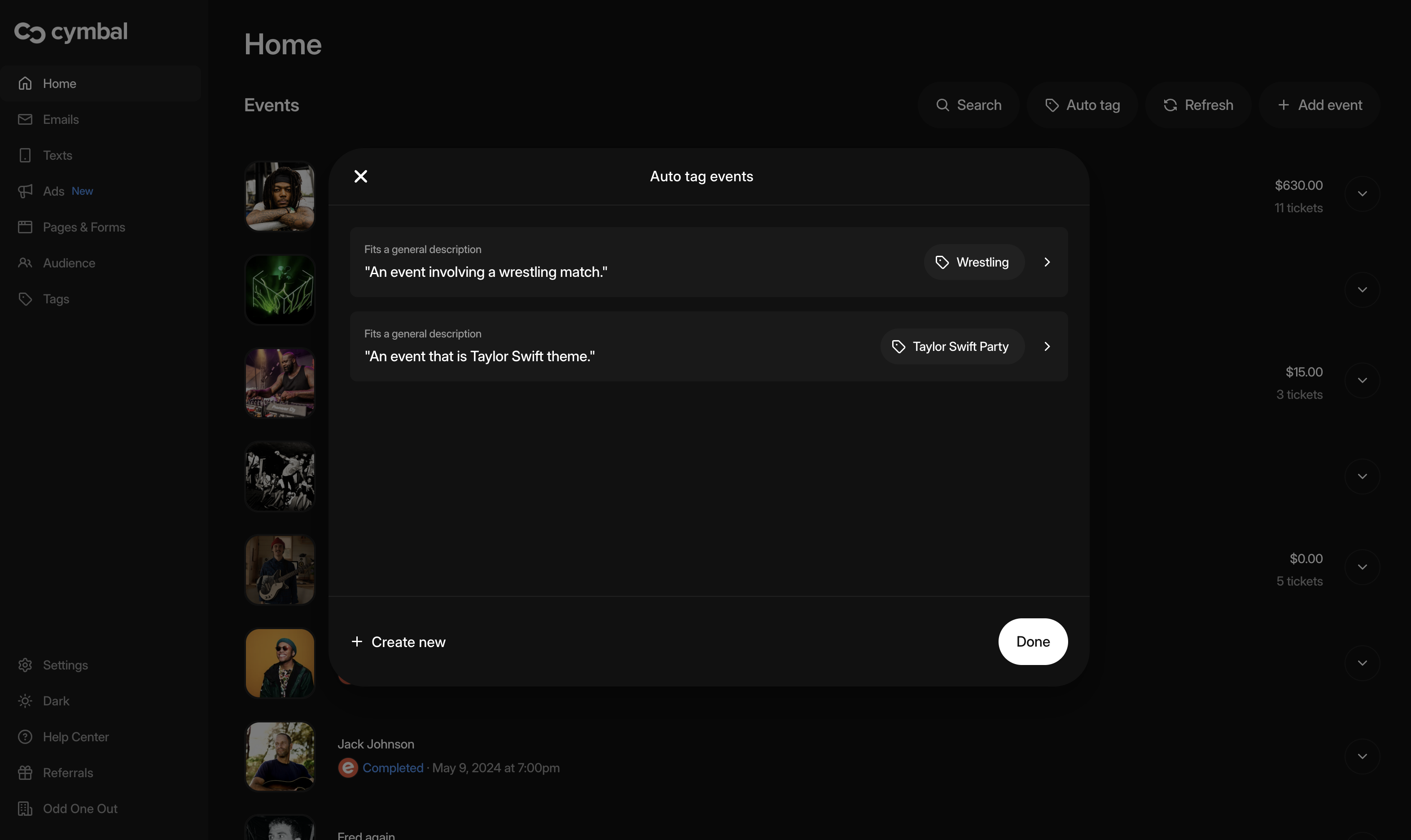The height and width of the screenshot is (840, 1411).
Task: Open the Taylor Swift Party rule chevron
Action: pyautogui.click(x=1047, y=346)
